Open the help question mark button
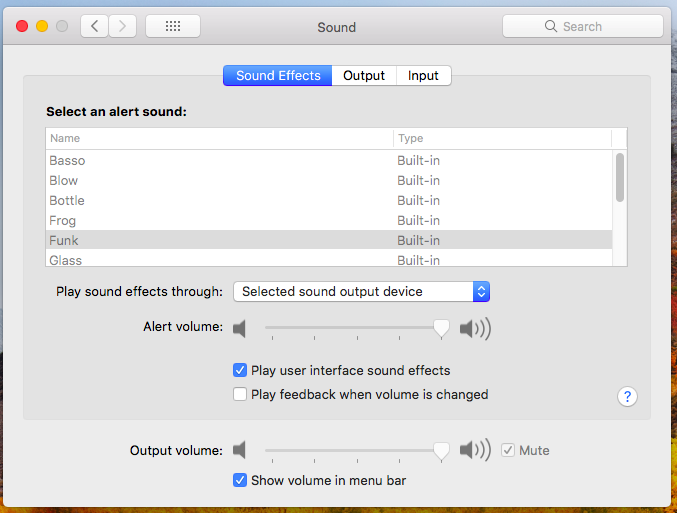This screenshot has height=513, width=677. (627, 397)
